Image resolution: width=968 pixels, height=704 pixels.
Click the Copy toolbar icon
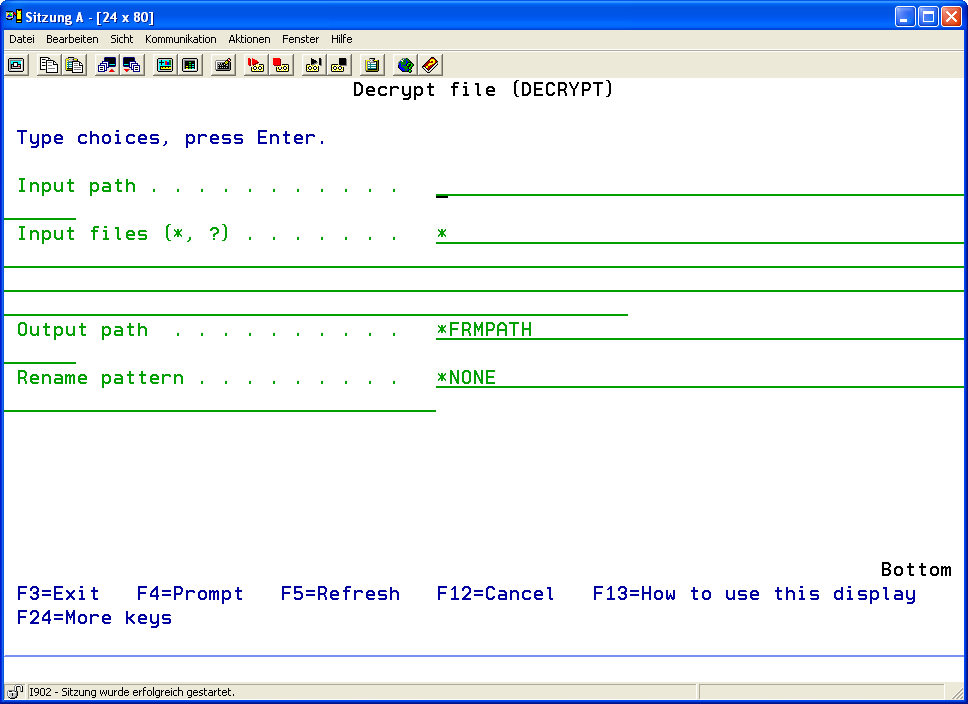click(x=48, y=65)
